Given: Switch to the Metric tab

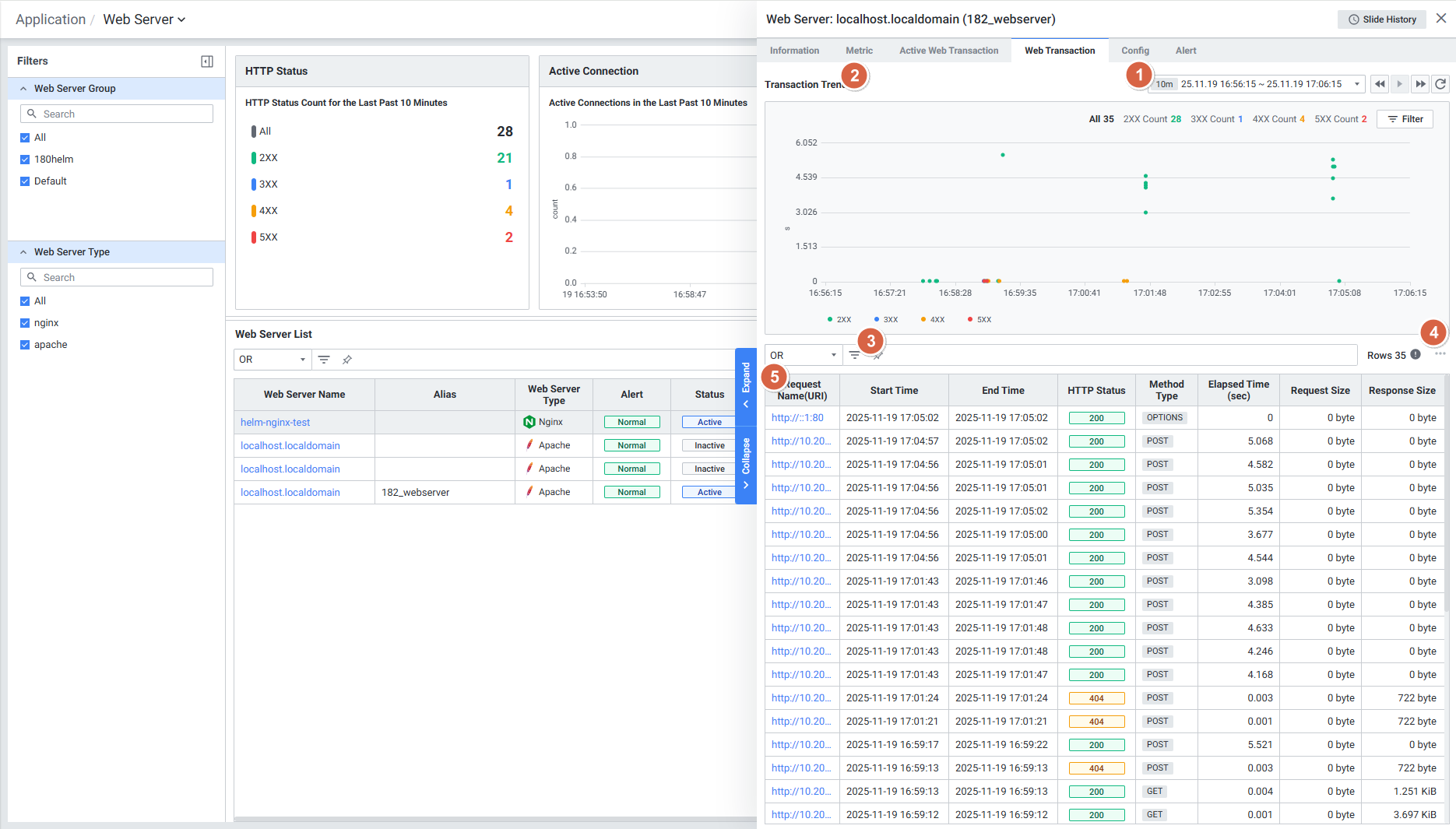Looking at the screenshot, I should pyautogui.click(x=859, y=51).
